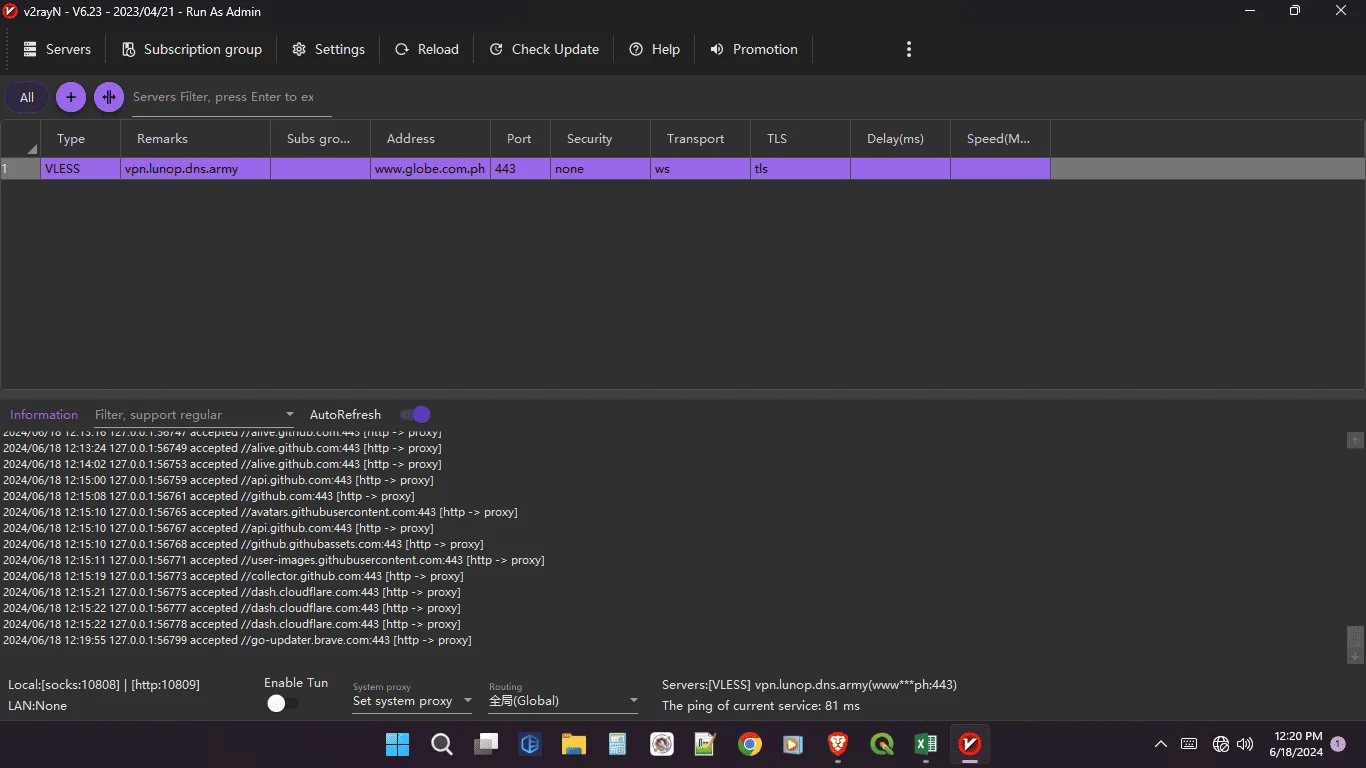Open the Routing Global dropdown
Screen dimensions: 1366x768
(x=563, y=697)
